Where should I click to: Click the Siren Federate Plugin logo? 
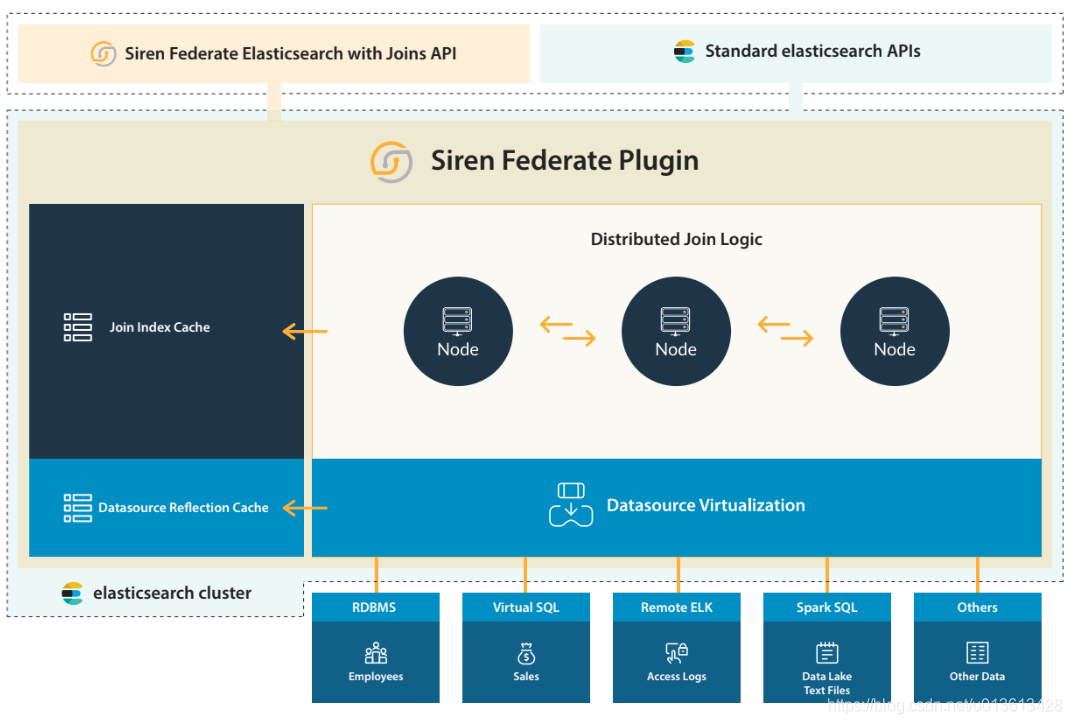pos(391,161)
